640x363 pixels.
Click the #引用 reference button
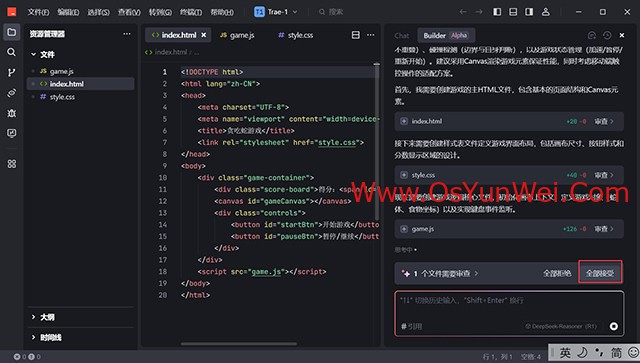411,326
